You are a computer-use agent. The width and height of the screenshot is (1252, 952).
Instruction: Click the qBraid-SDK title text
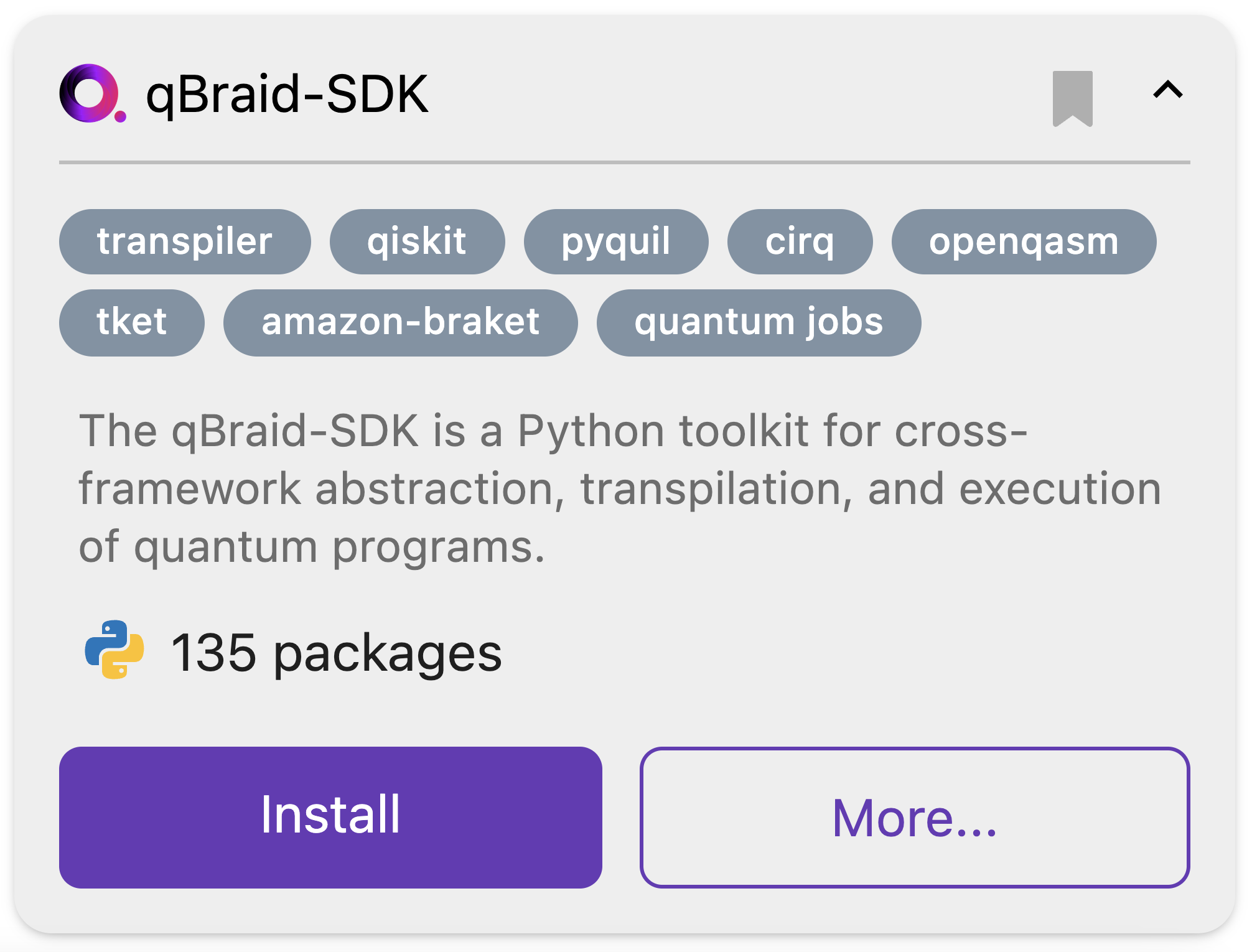(x=286, y=93)
